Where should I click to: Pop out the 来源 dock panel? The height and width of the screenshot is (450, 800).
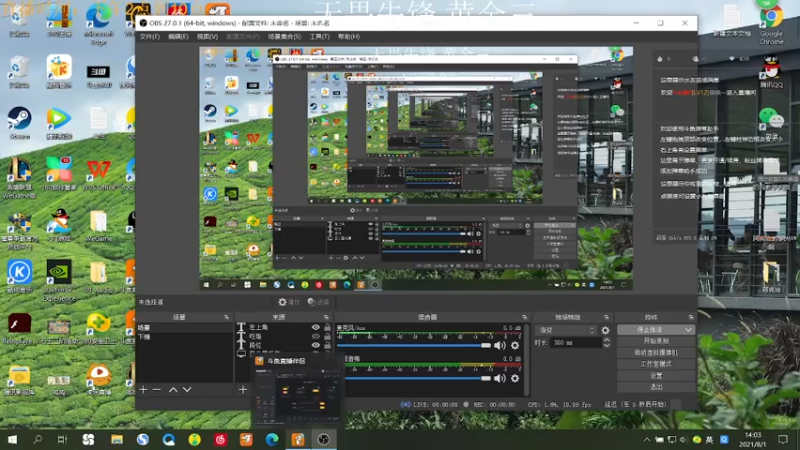click(x=326, y=317)
